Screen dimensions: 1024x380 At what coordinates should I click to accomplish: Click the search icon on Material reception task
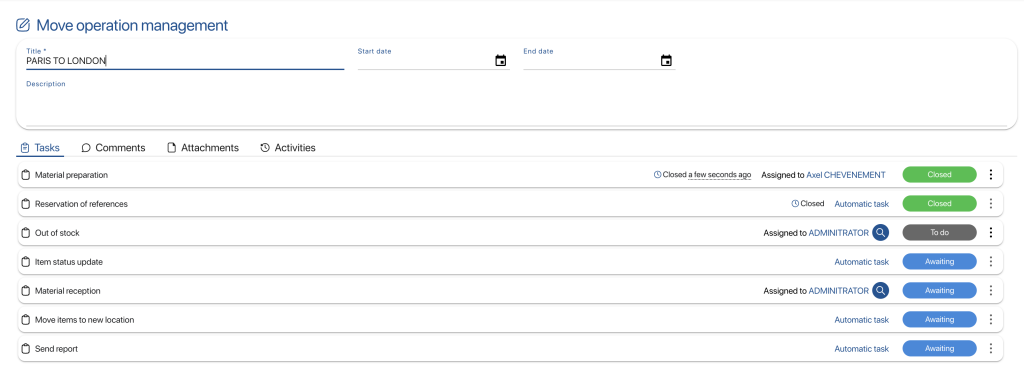point(881,291)
